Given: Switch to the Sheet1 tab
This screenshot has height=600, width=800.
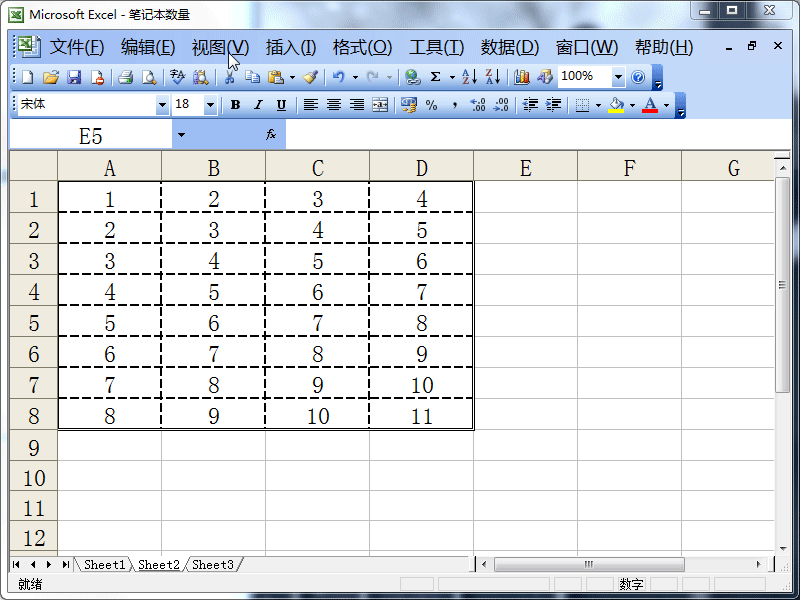Looking at the screenshot, I should click(105, 564).
